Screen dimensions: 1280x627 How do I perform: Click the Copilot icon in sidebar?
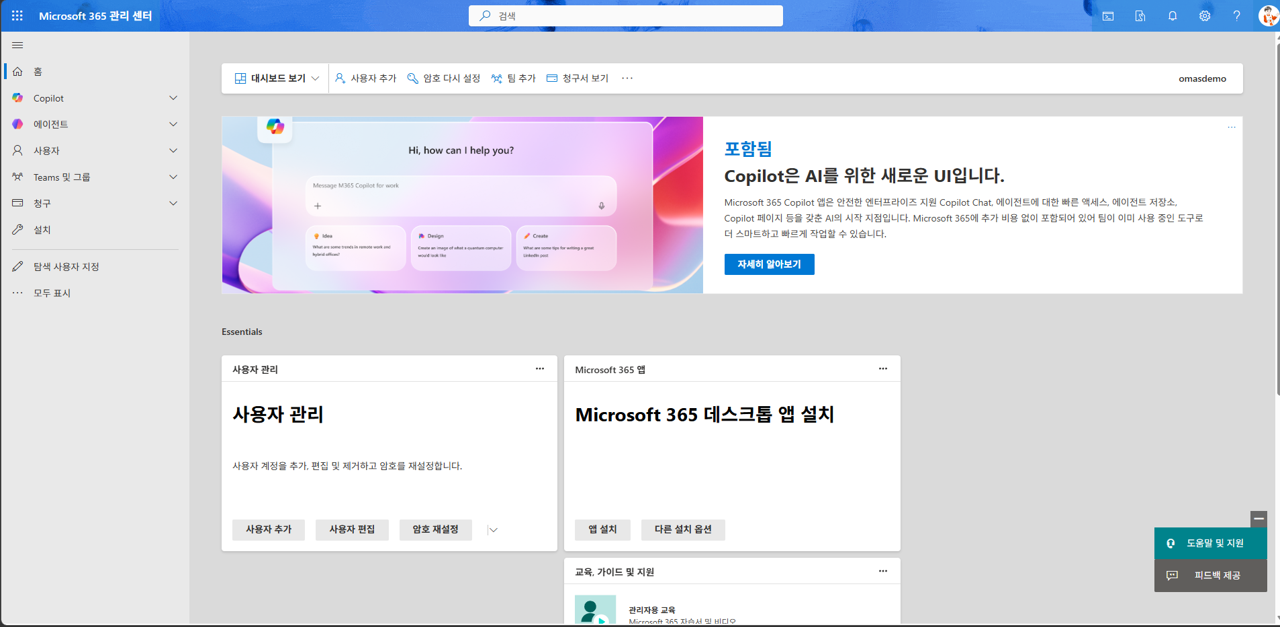pyautogui.click(x=17, y=98)
